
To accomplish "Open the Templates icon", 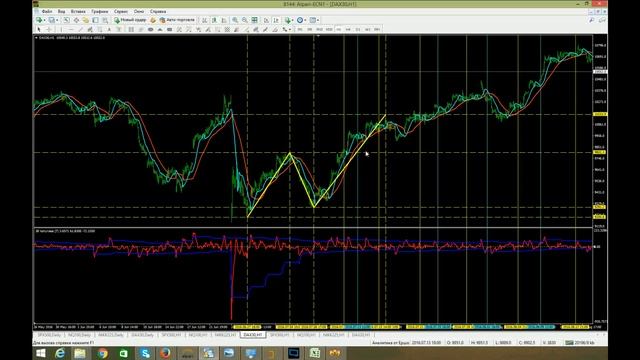I will click(313, 20).
